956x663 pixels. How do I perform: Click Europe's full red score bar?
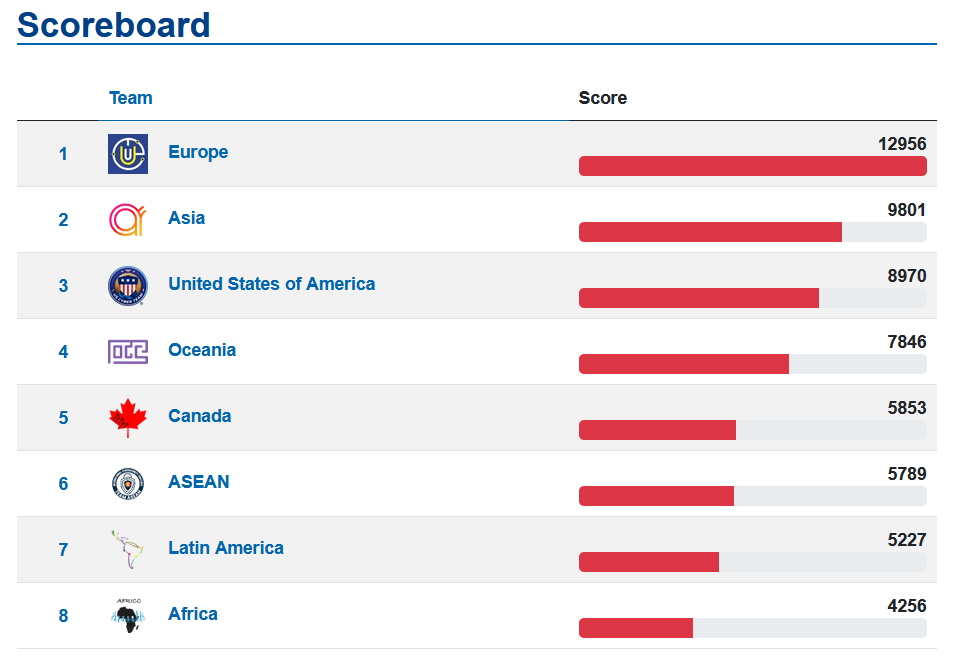tap(752, 166)
